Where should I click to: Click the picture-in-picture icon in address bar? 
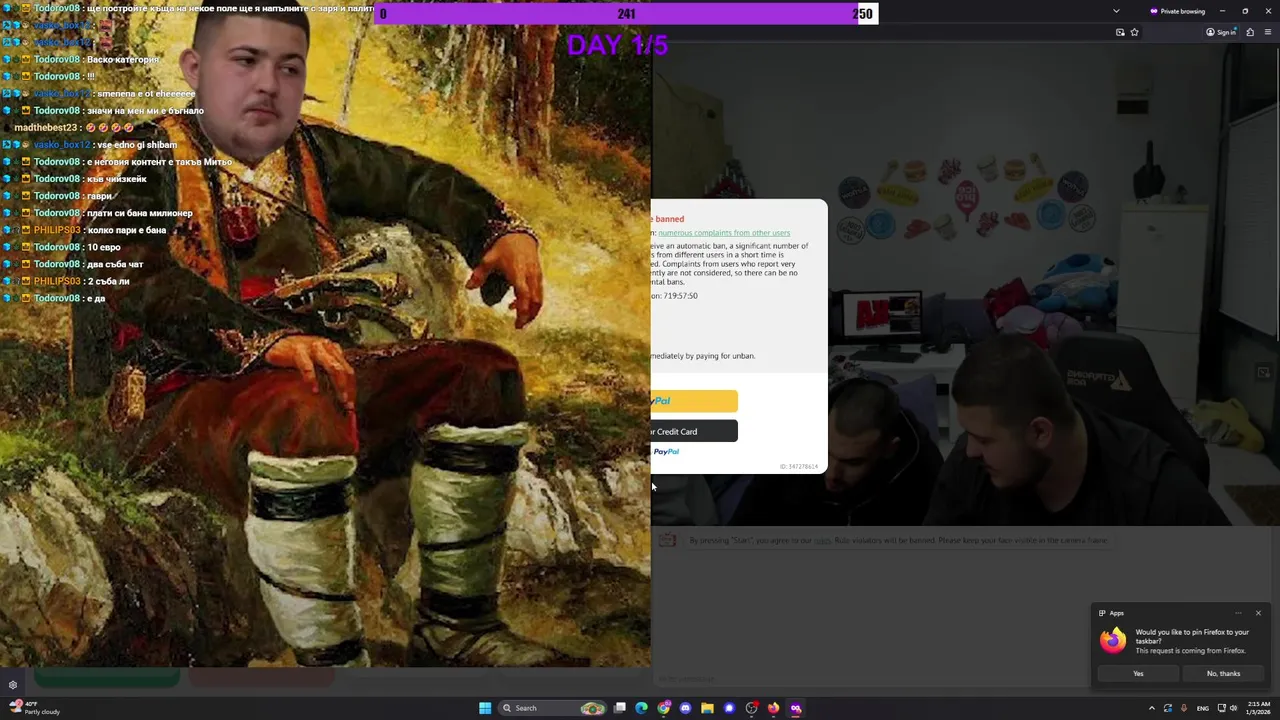click(1120, 32)
